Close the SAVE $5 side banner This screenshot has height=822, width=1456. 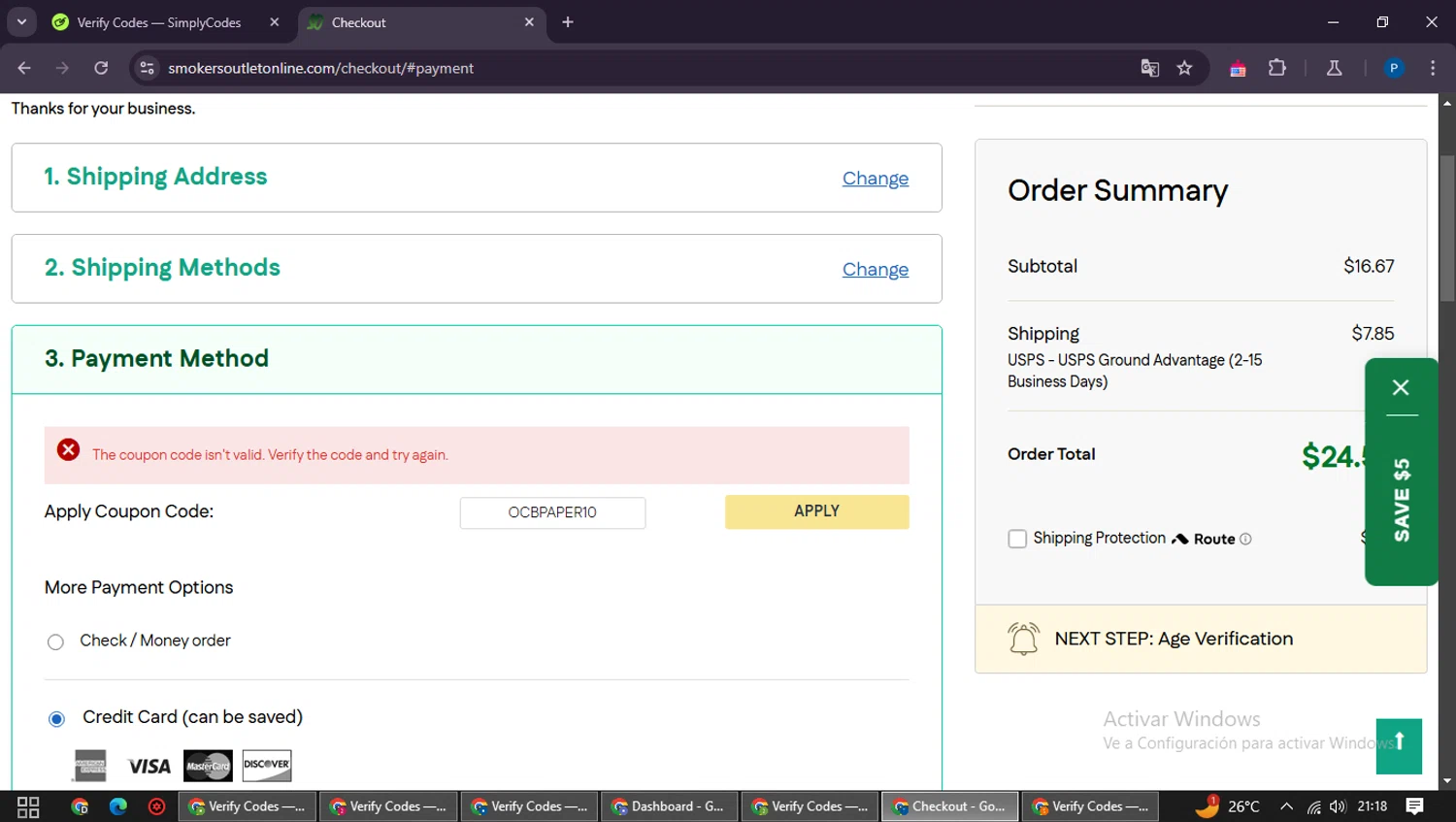1401,387
